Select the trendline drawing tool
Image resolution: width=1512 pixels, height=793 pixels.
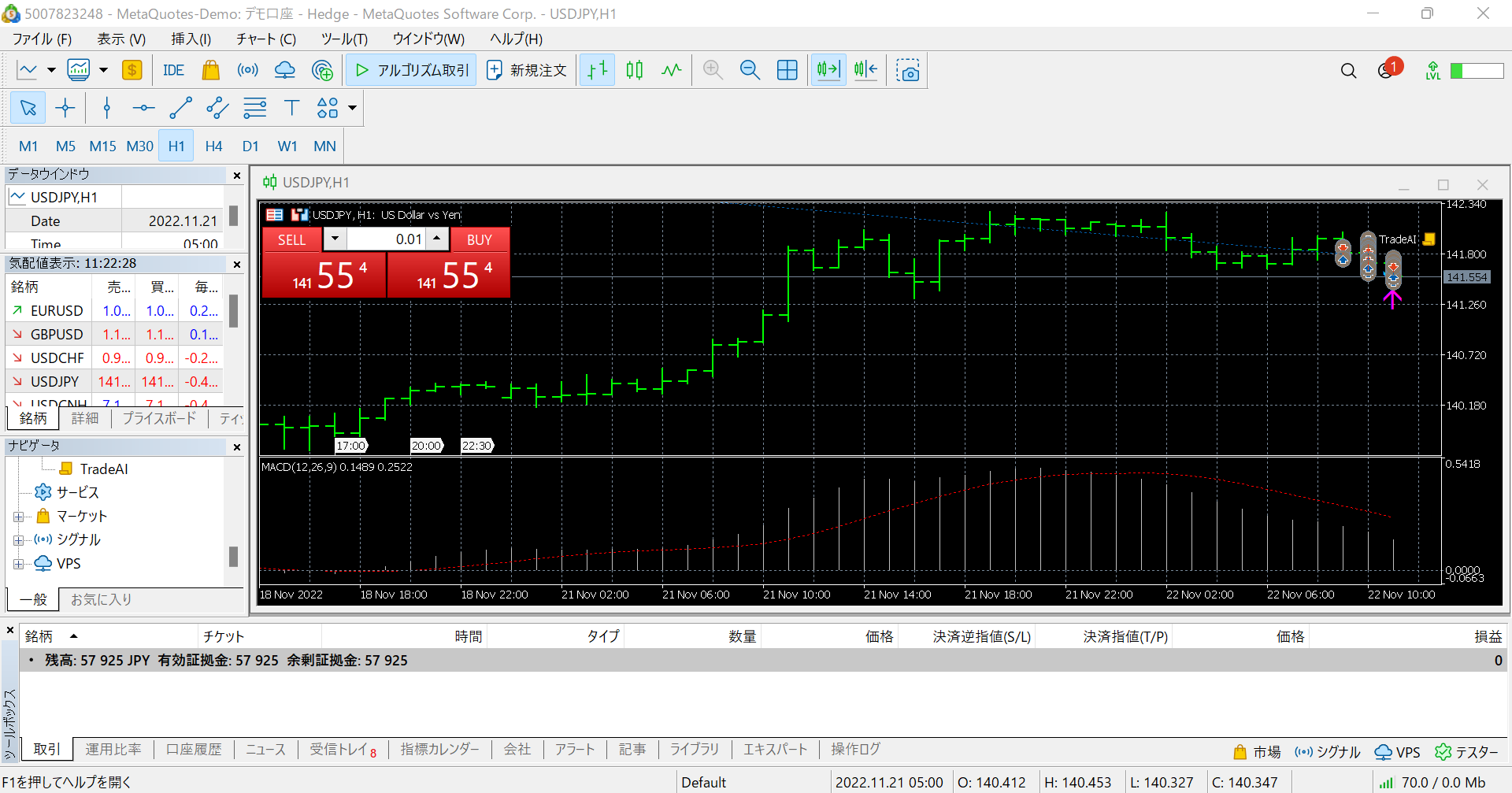pos(180,108)
